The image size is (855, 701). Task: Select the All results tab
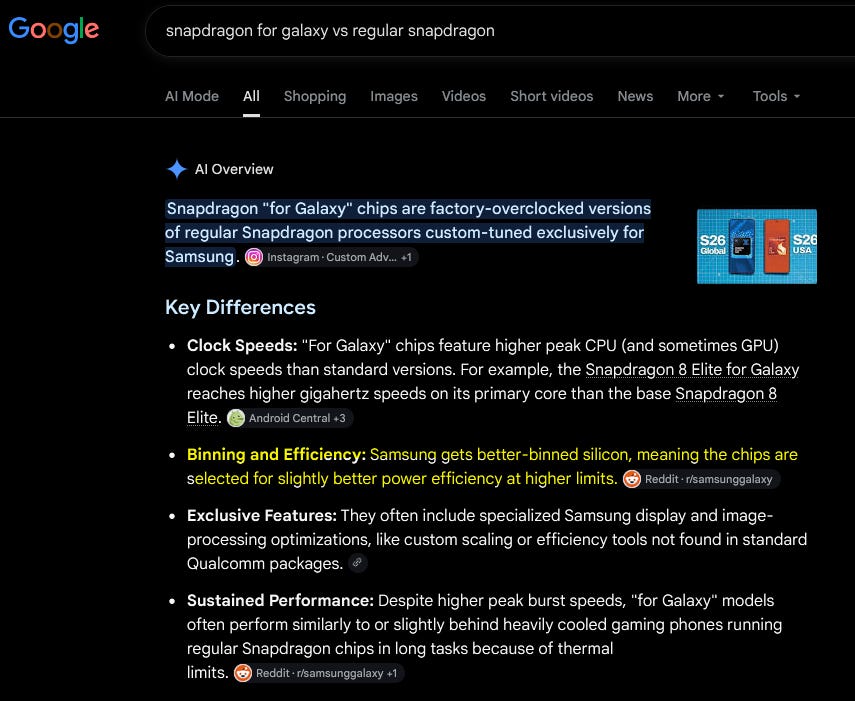pos(251,96)
